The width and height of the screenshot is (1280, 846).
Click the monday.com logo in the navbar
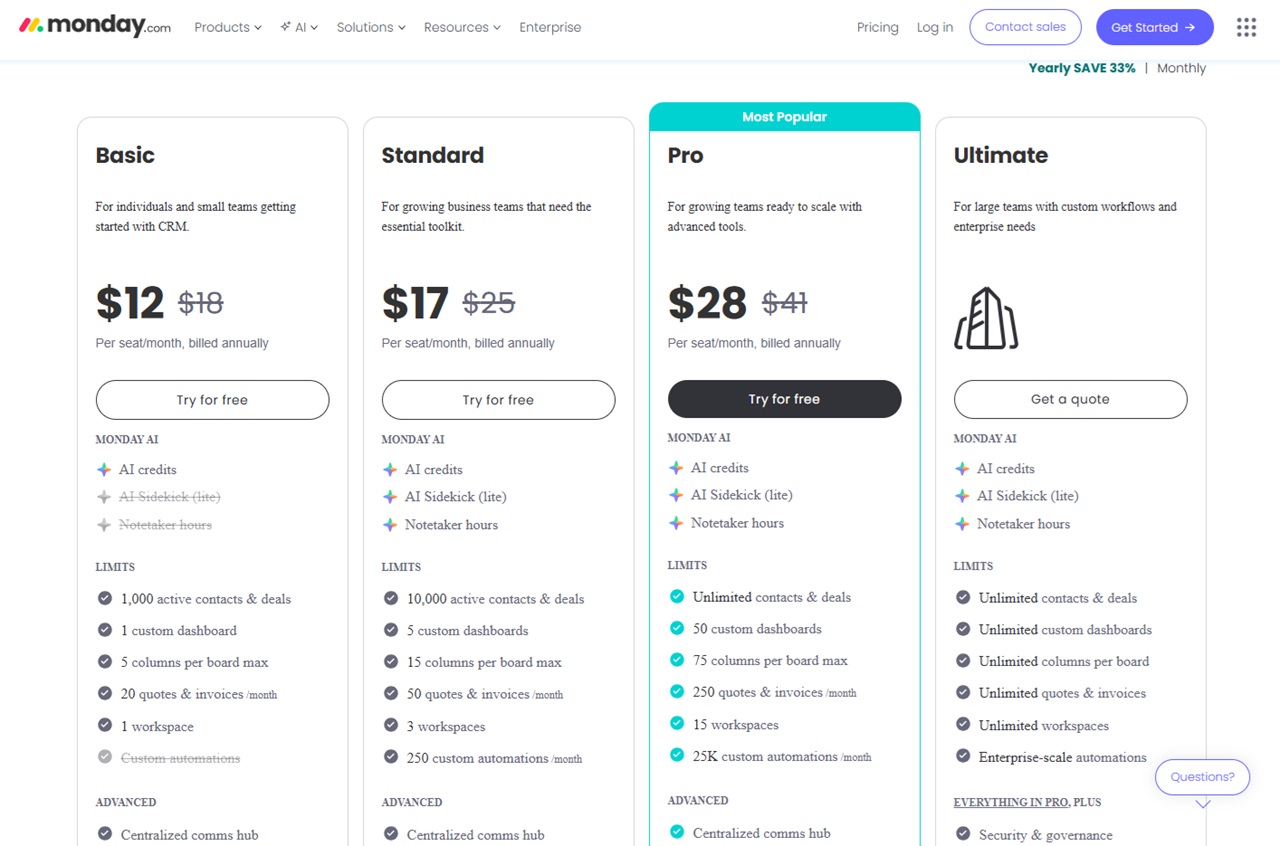pos(93,25)
